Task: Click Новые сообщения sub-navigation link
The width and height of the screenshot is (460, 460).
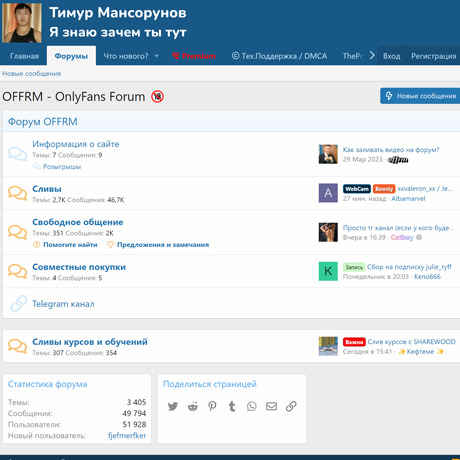Action: coord(32,73)
